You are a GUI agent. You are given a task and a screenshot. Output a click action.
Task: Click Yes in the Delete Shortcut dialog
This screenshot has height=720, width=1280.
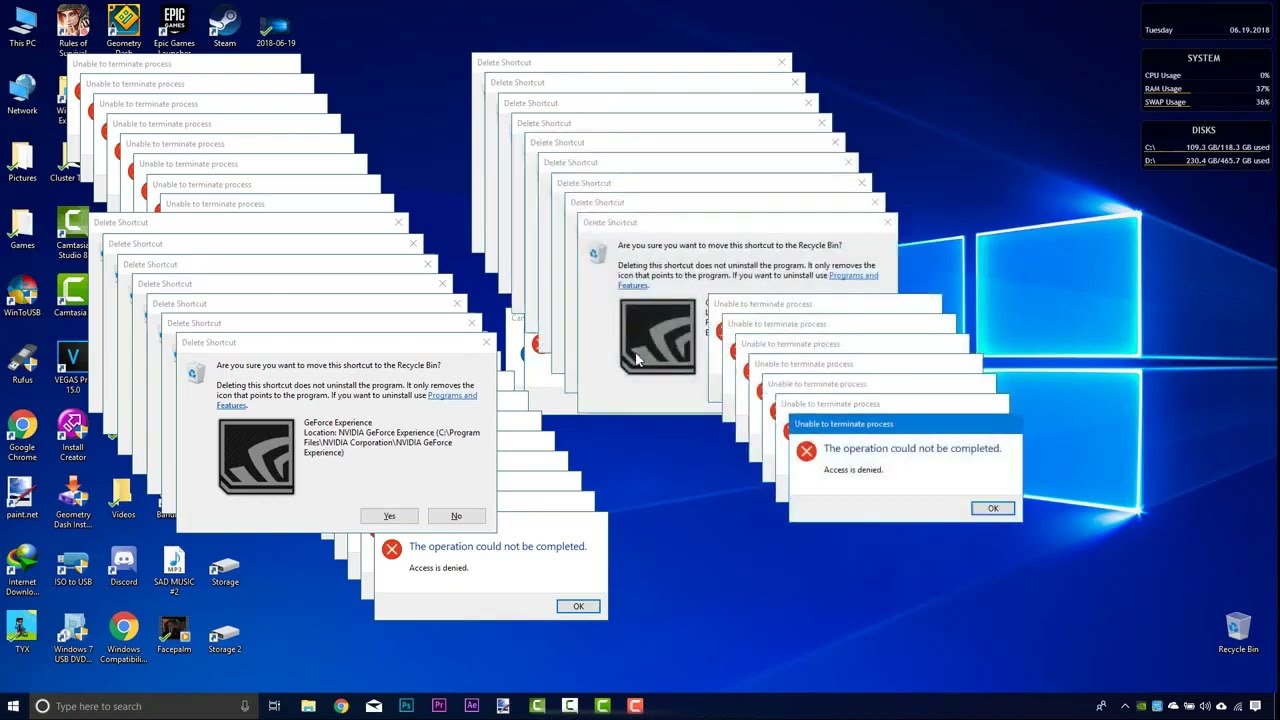click(x=389, y=516)
